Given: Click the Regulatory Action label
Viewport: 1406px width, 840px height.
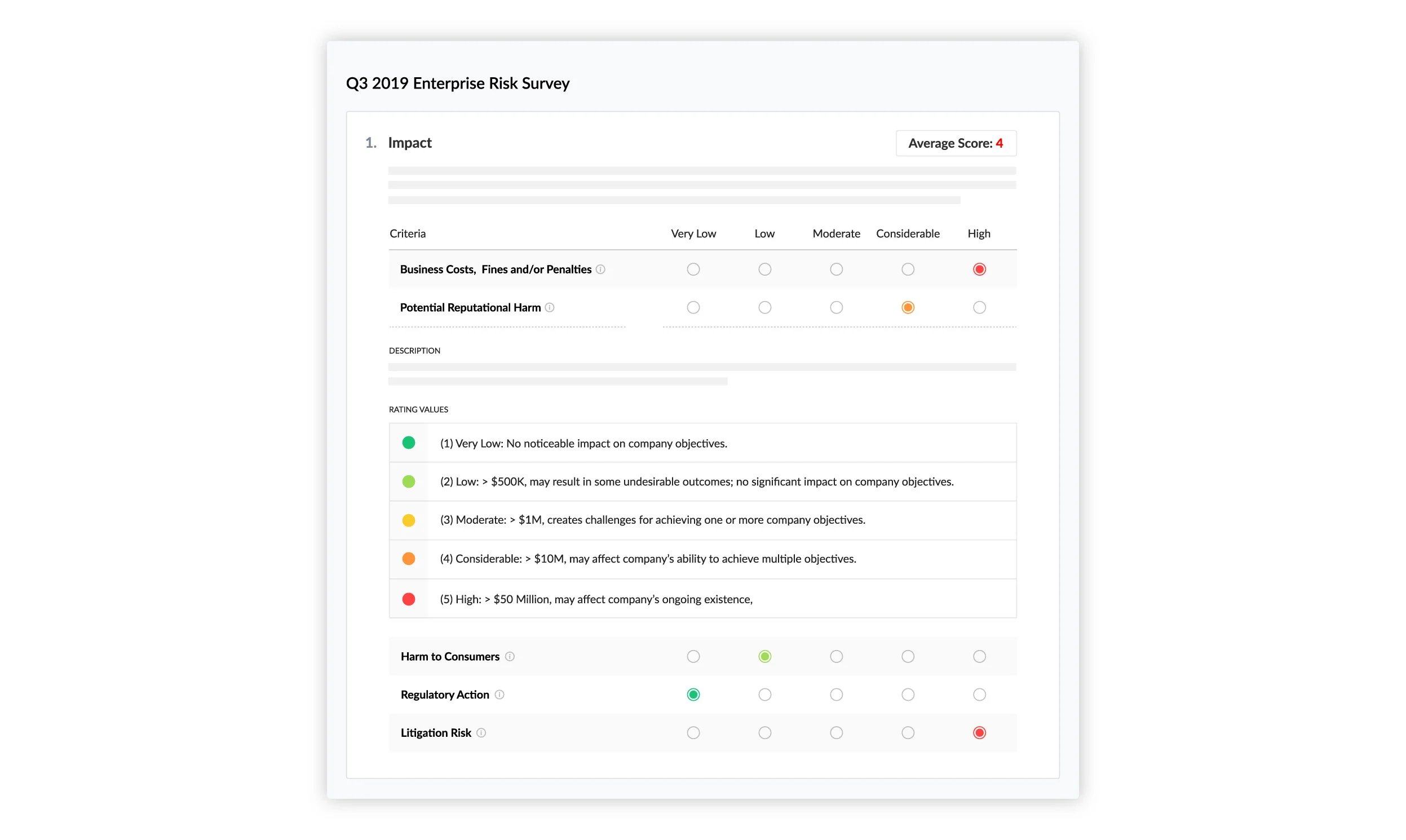Looking at the screenshot, I should (x=445, y=695).
